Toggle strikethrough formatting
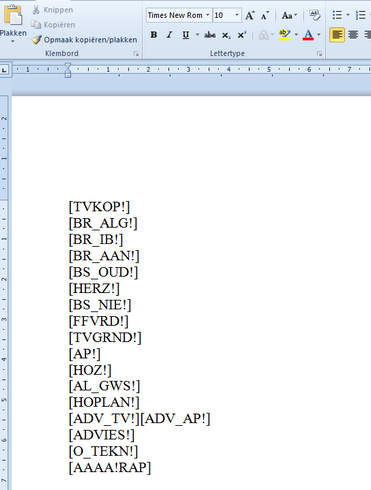 coord(210,35)
